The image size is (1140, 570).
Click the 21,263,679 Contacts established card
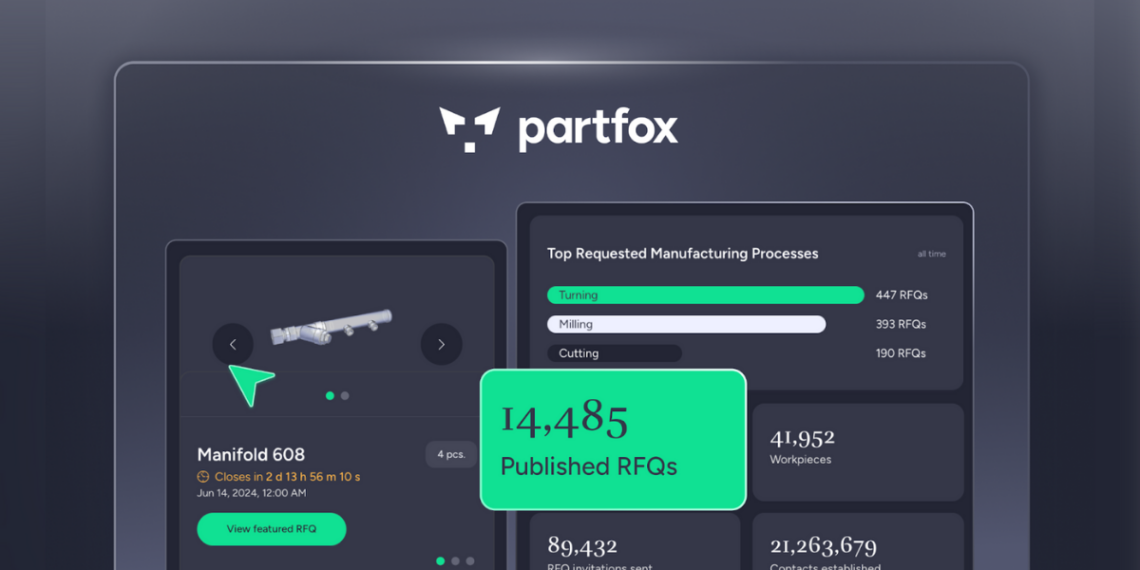858,542
